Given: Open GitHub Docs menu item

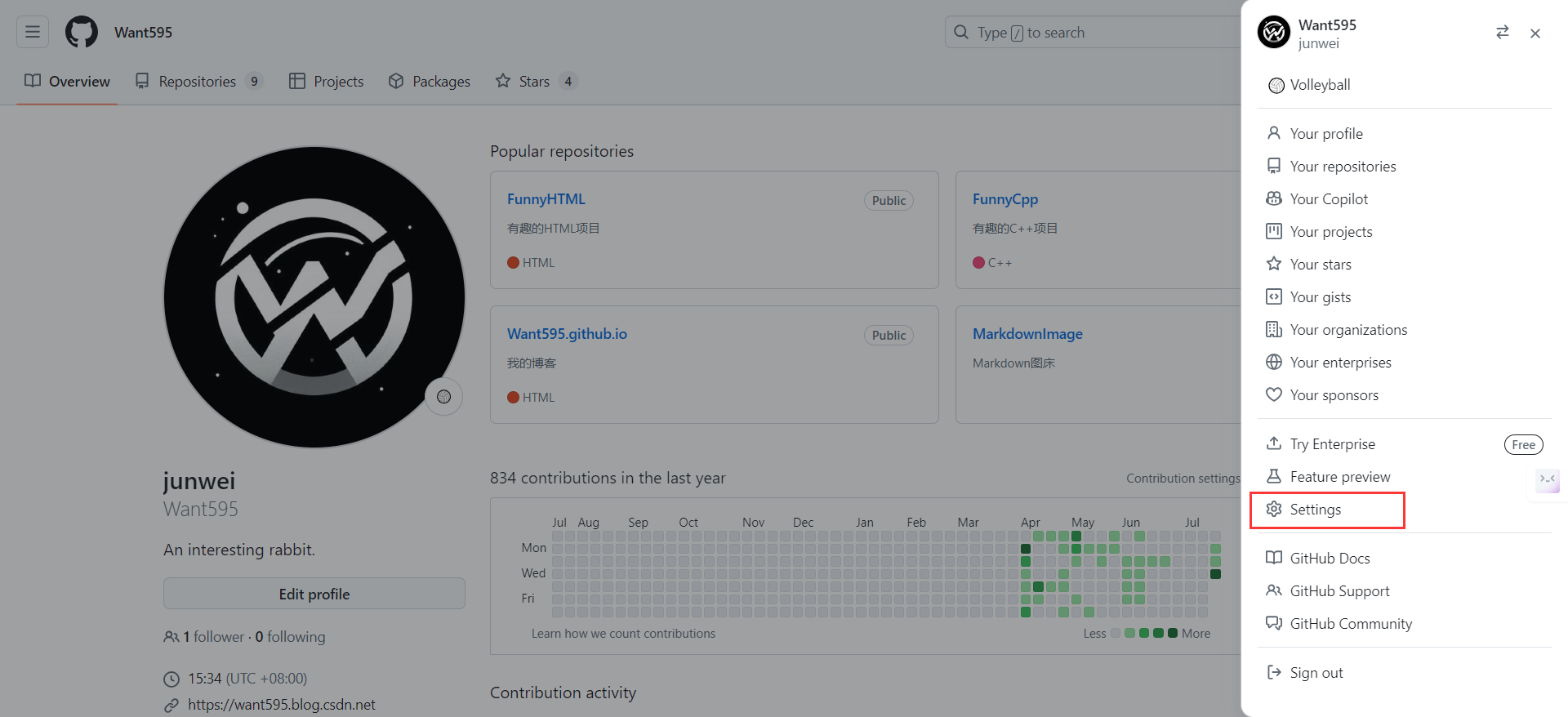Looking at the screenshot, I should (x=1405, y=558).
